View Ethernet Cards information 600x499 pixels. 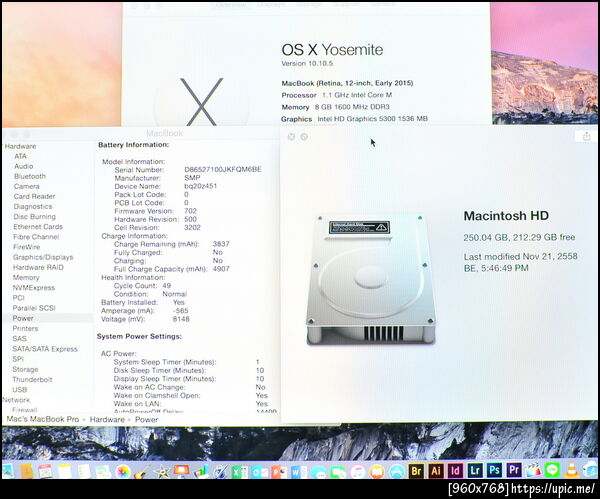click(x=38, y=227)
